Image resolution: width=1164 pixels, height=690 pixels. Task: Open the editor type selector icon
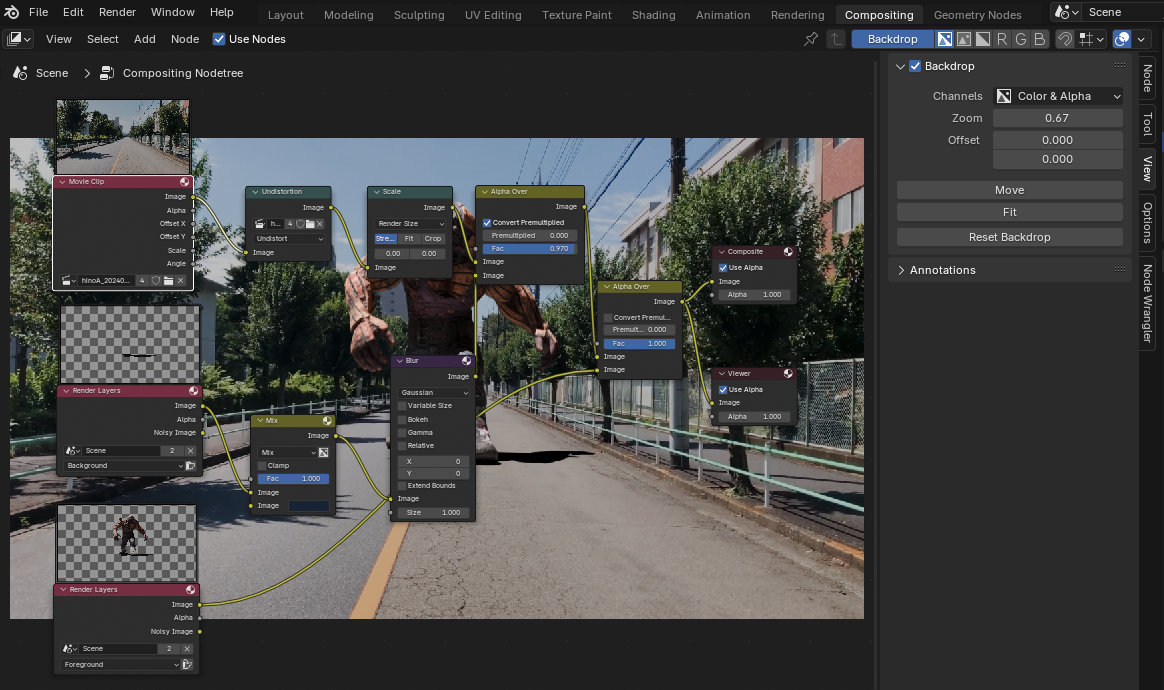[19, 39]
